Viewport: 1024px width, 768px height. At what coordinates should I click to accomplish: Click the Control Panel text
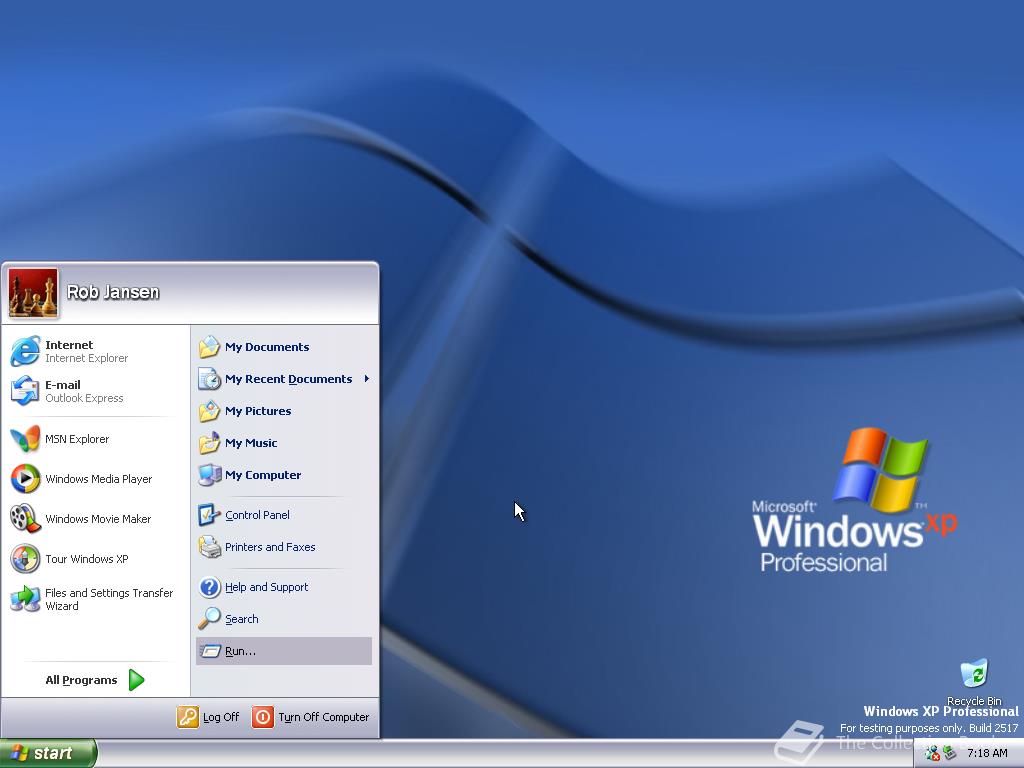tap(257, 515)
